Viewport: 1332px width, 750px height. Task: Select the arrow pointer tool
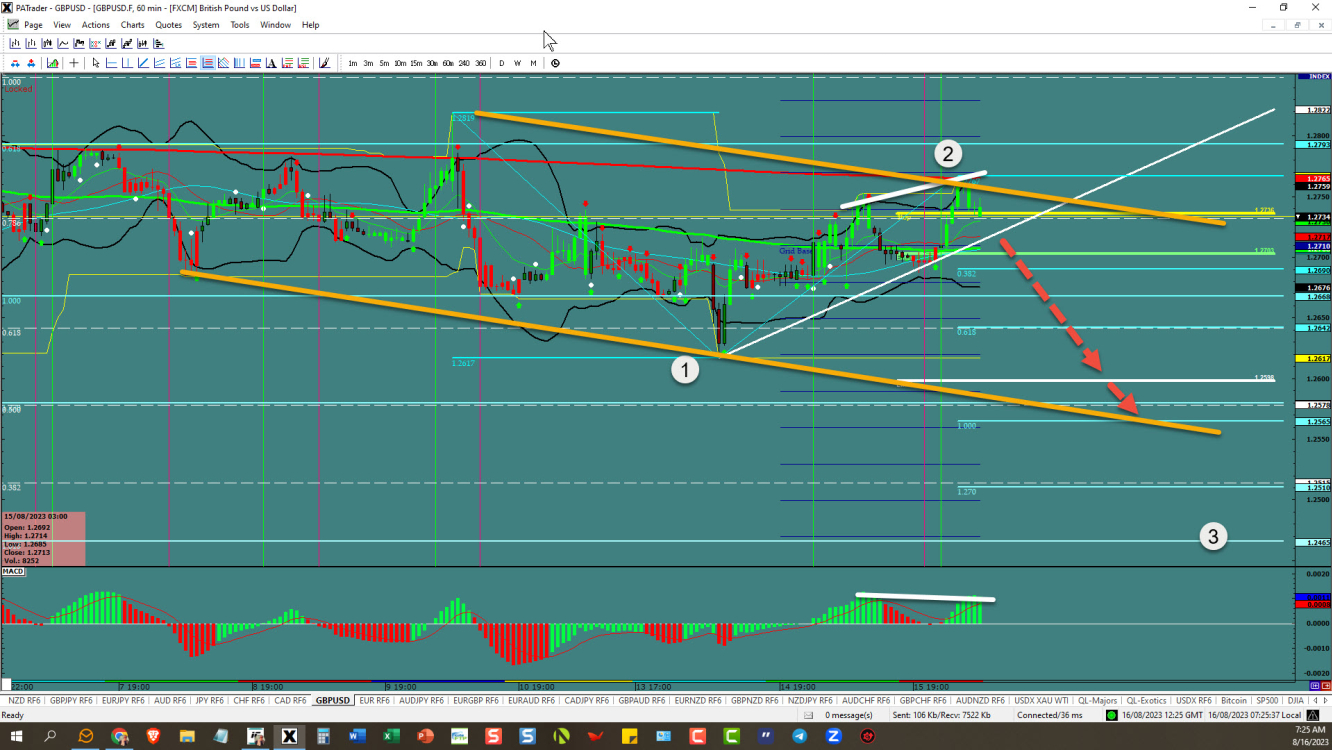coord(96,63)
